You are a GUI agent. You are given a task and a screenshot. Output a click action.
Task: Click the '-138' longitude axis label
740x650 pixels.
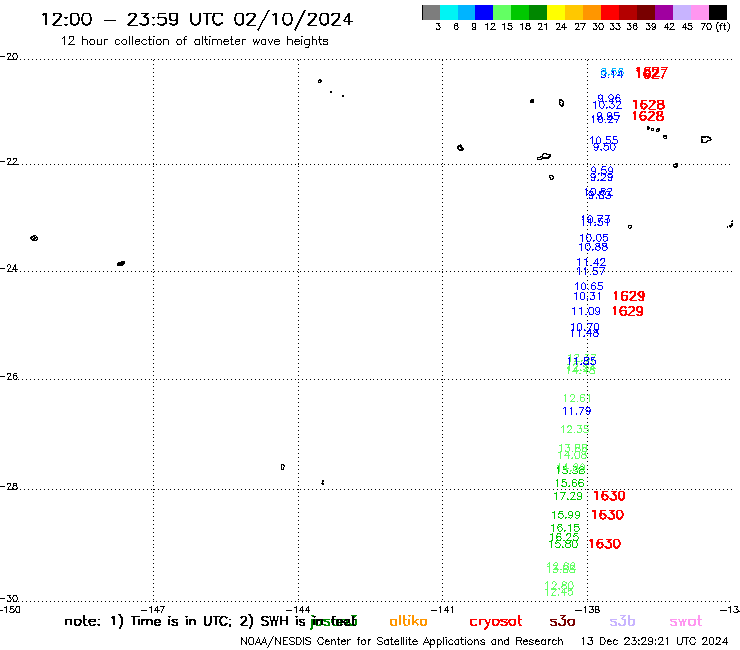tap(588, 609)
